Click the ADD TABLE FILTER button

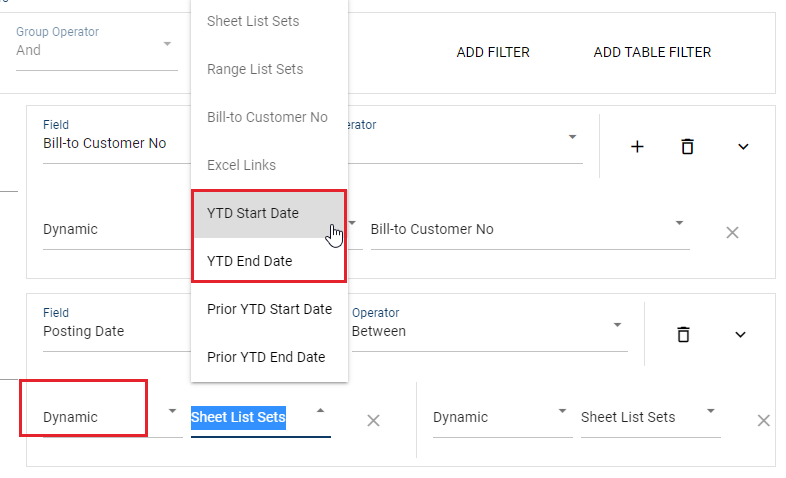tap(652, 52)
